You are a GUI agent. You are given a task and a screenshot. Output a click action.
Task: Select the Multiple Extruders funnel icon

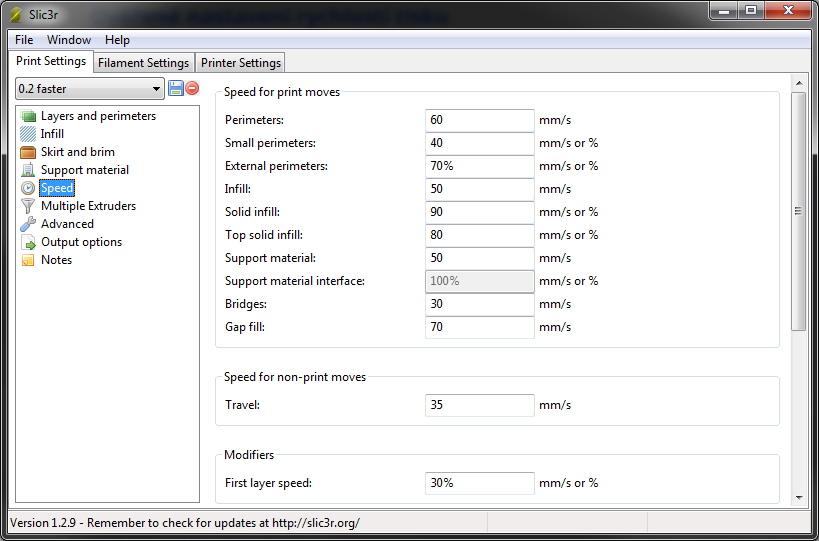click(28, 206)
